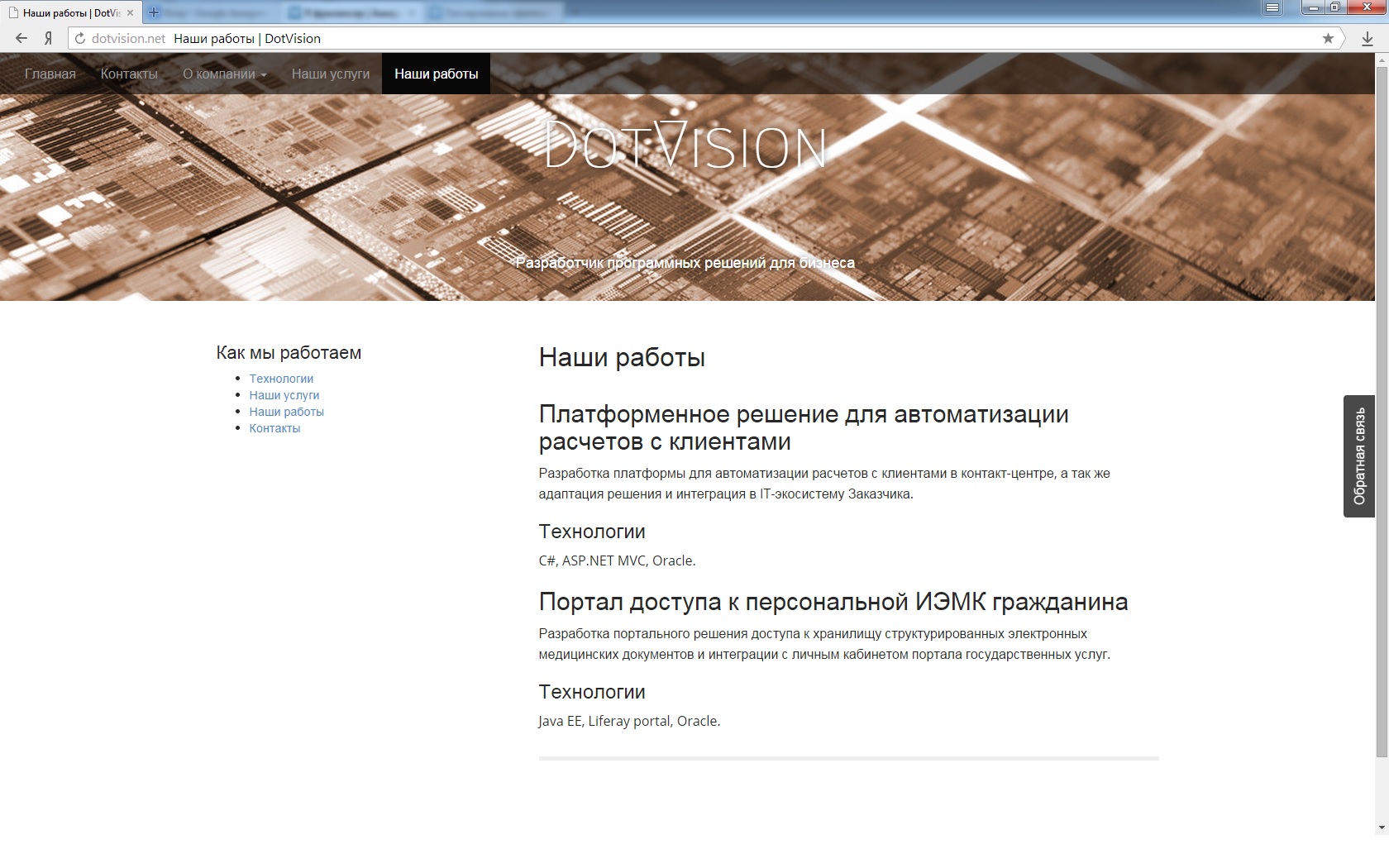Image resolution: width=1389 pixels, height=868 pixels.
Task: Click heading 'Портал доступа к персональной ИЭМК гражданина'
Action: (x=833, y=602)
